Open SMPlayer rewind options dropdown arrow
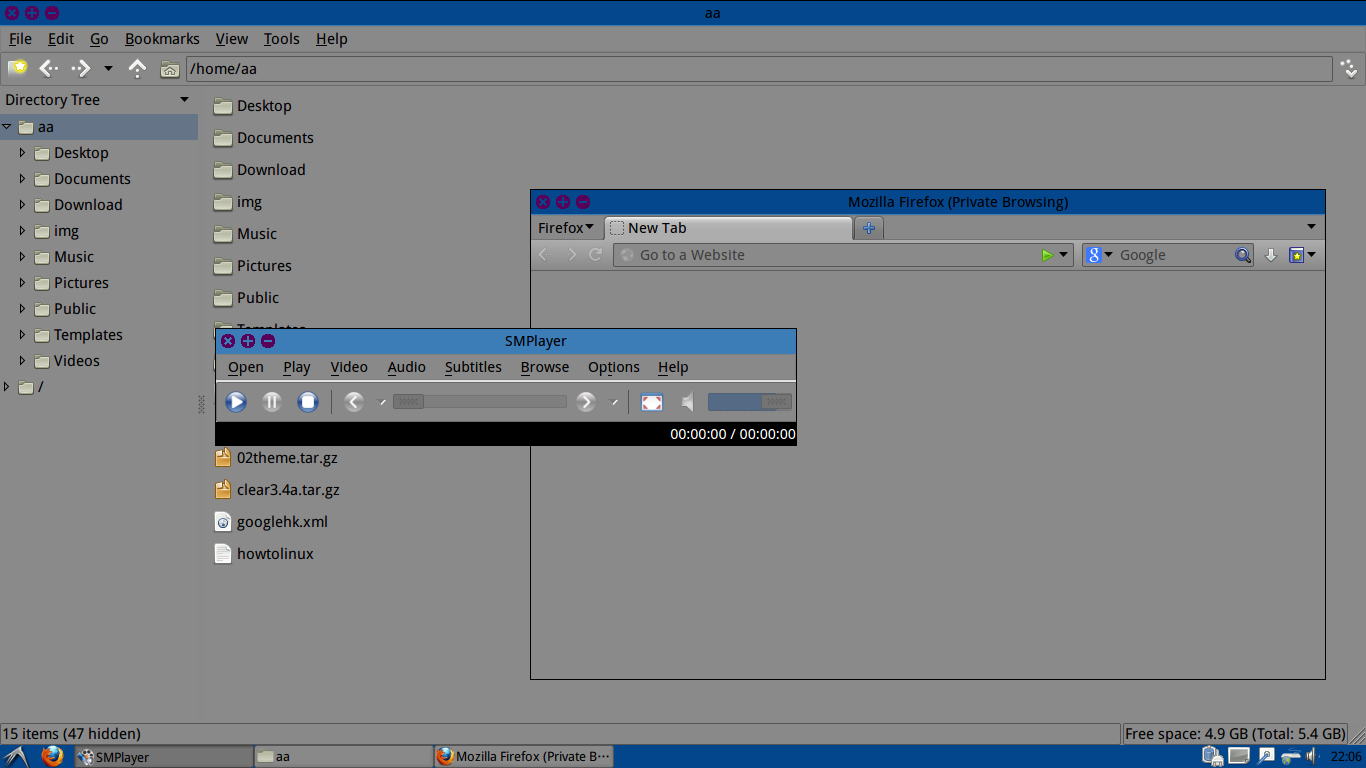The image size is (1366, 768). coord(380,402)
